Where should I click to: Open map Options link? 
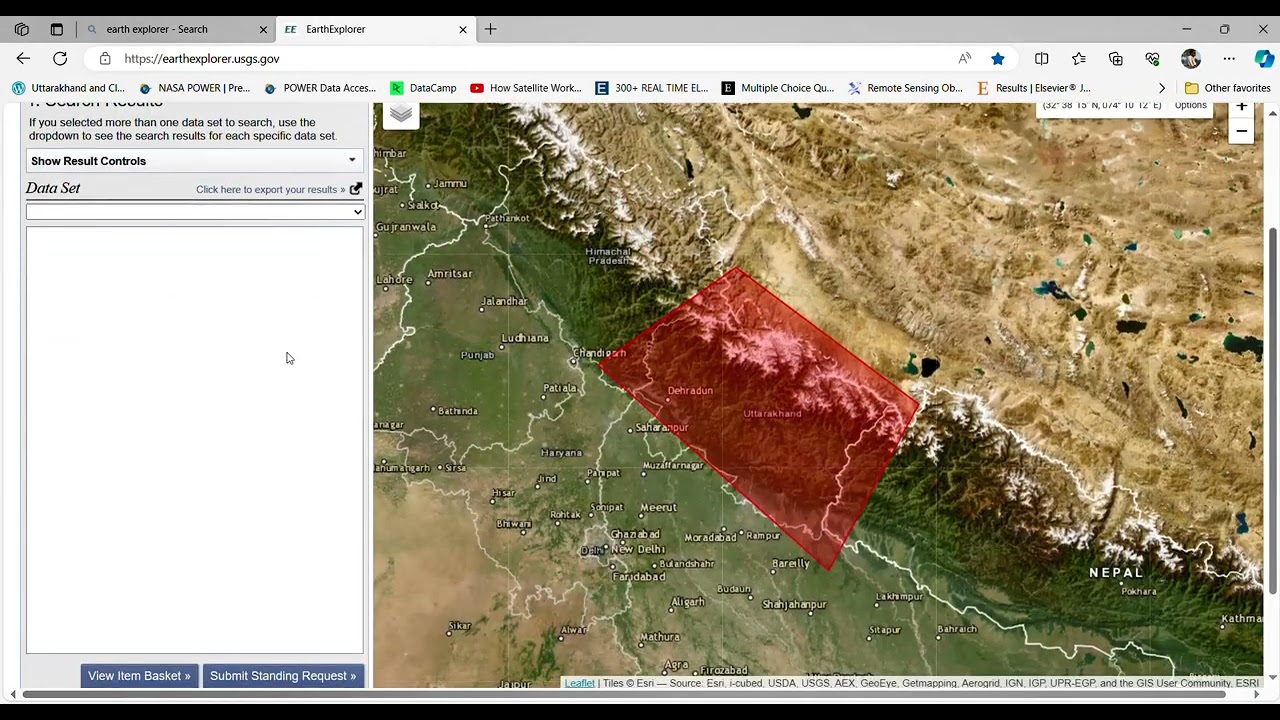[x=1190, y=106]
